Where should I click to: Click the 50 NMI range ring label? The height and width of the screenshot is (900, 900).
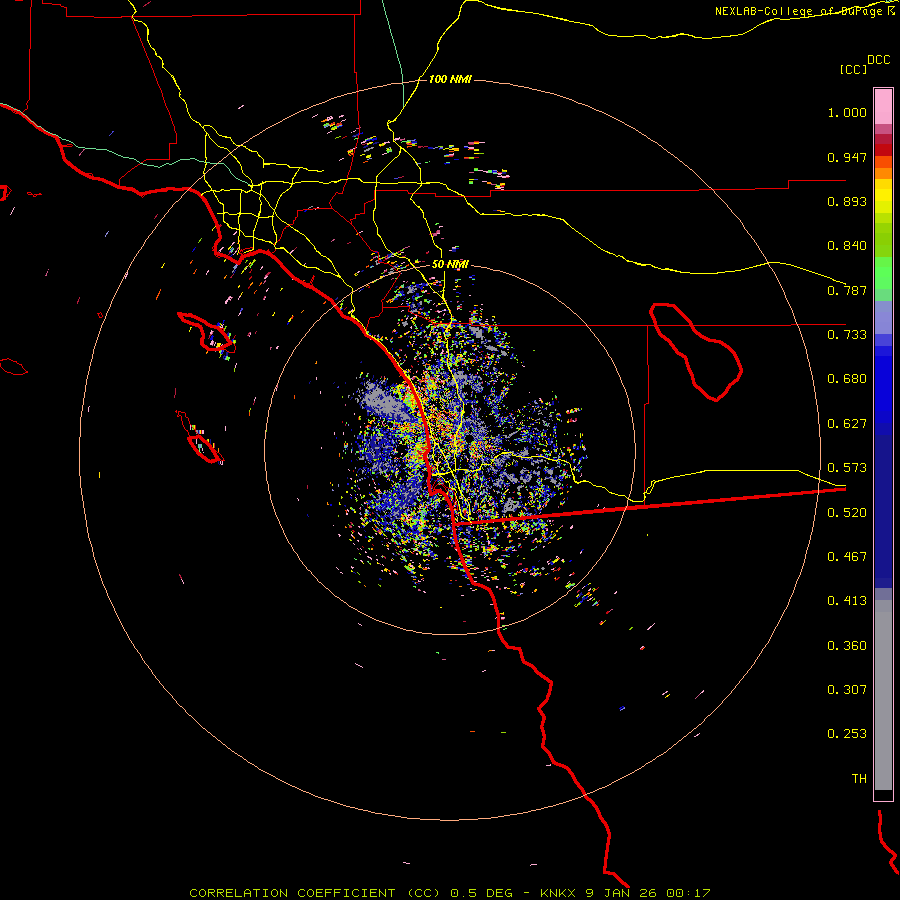450,265
